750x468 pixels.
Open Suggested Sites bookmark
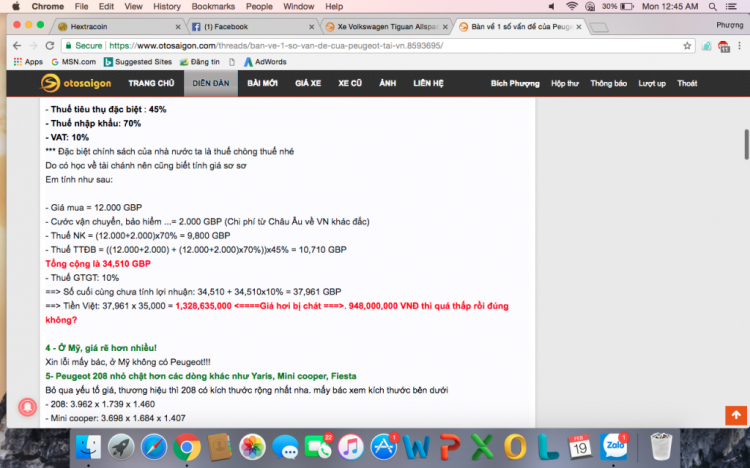pos(138,62)
